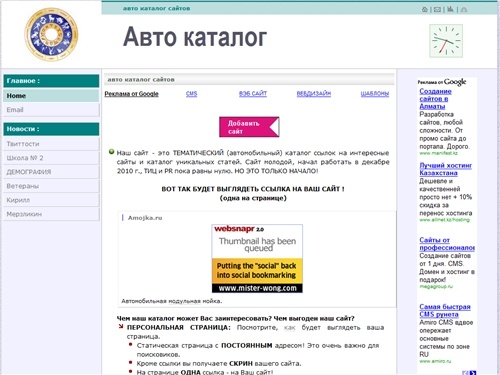This screenshot has height=375, width=500.
Task: Open Самая быстрая CMS рунета ad
Action: click(x=445, y=310)
